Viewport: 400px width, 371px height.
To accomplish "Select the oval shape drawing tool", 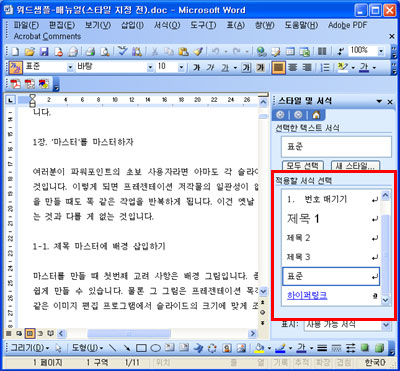I will click(155, 348).
